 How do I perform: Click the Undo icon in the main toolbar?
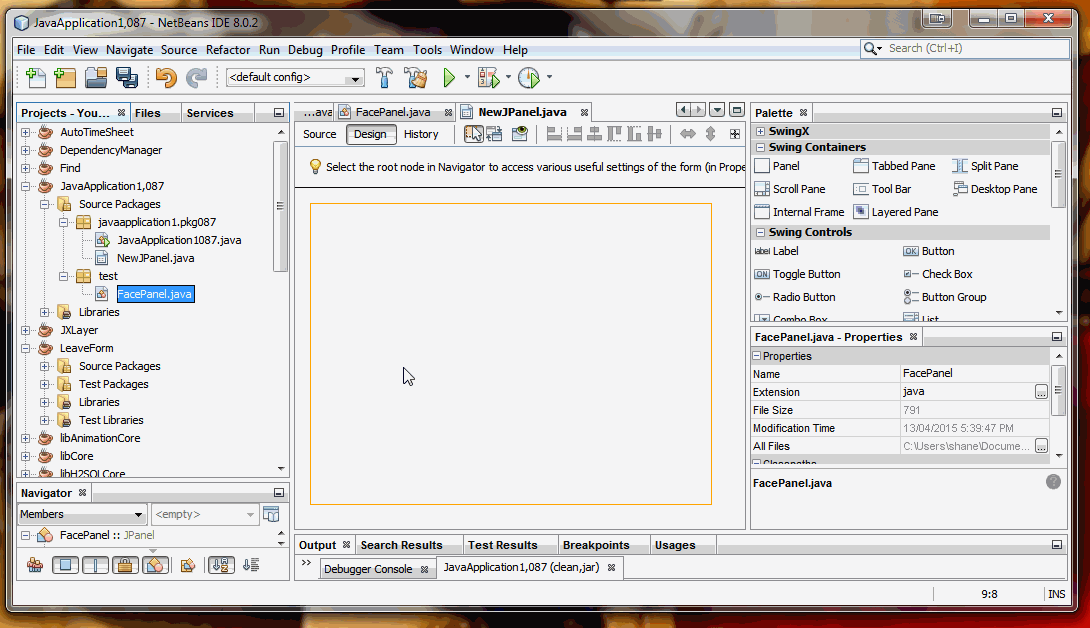click(167, 77)
